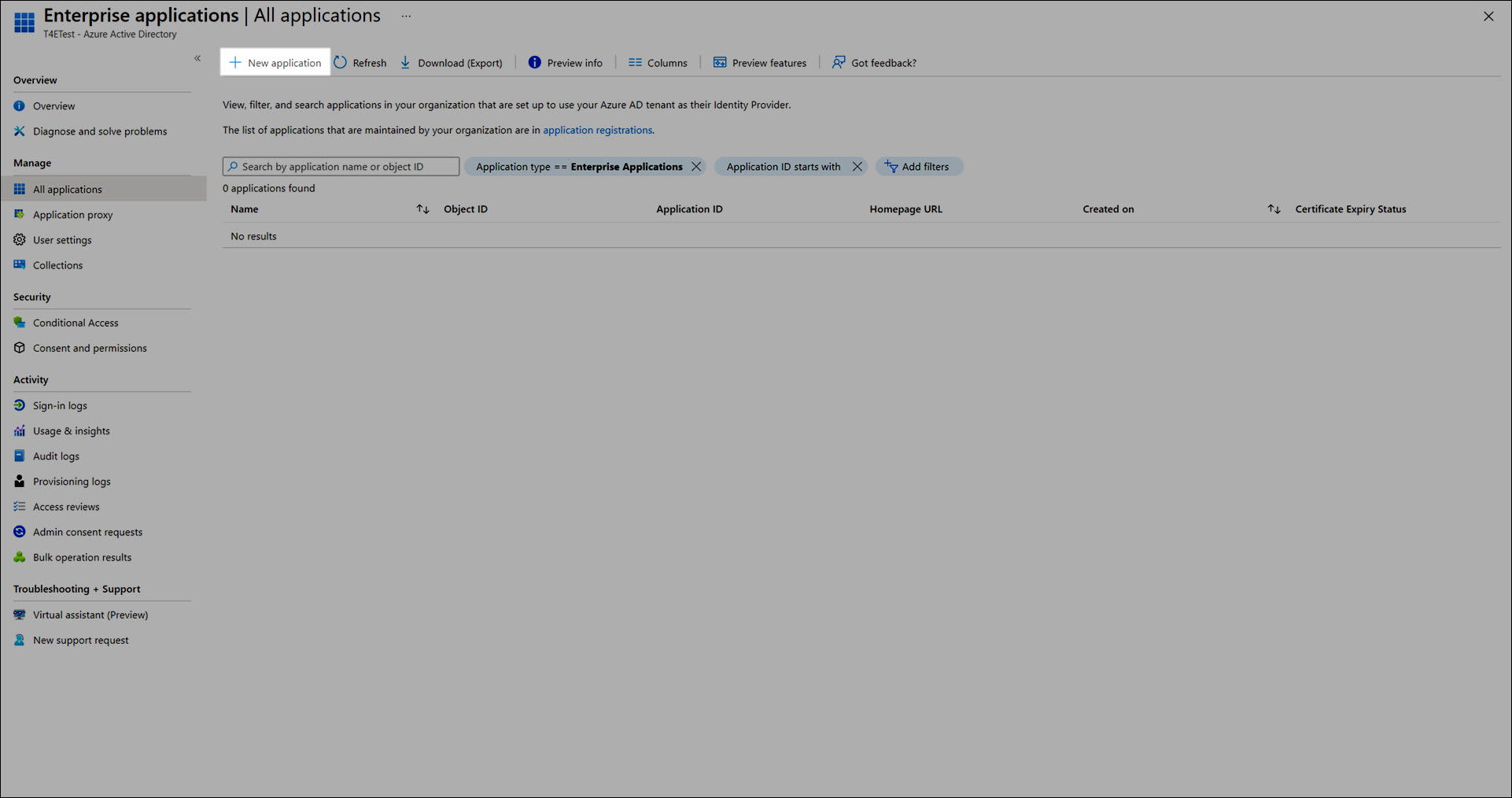Click the Diagnose and solve problems wrench icon

19,131
